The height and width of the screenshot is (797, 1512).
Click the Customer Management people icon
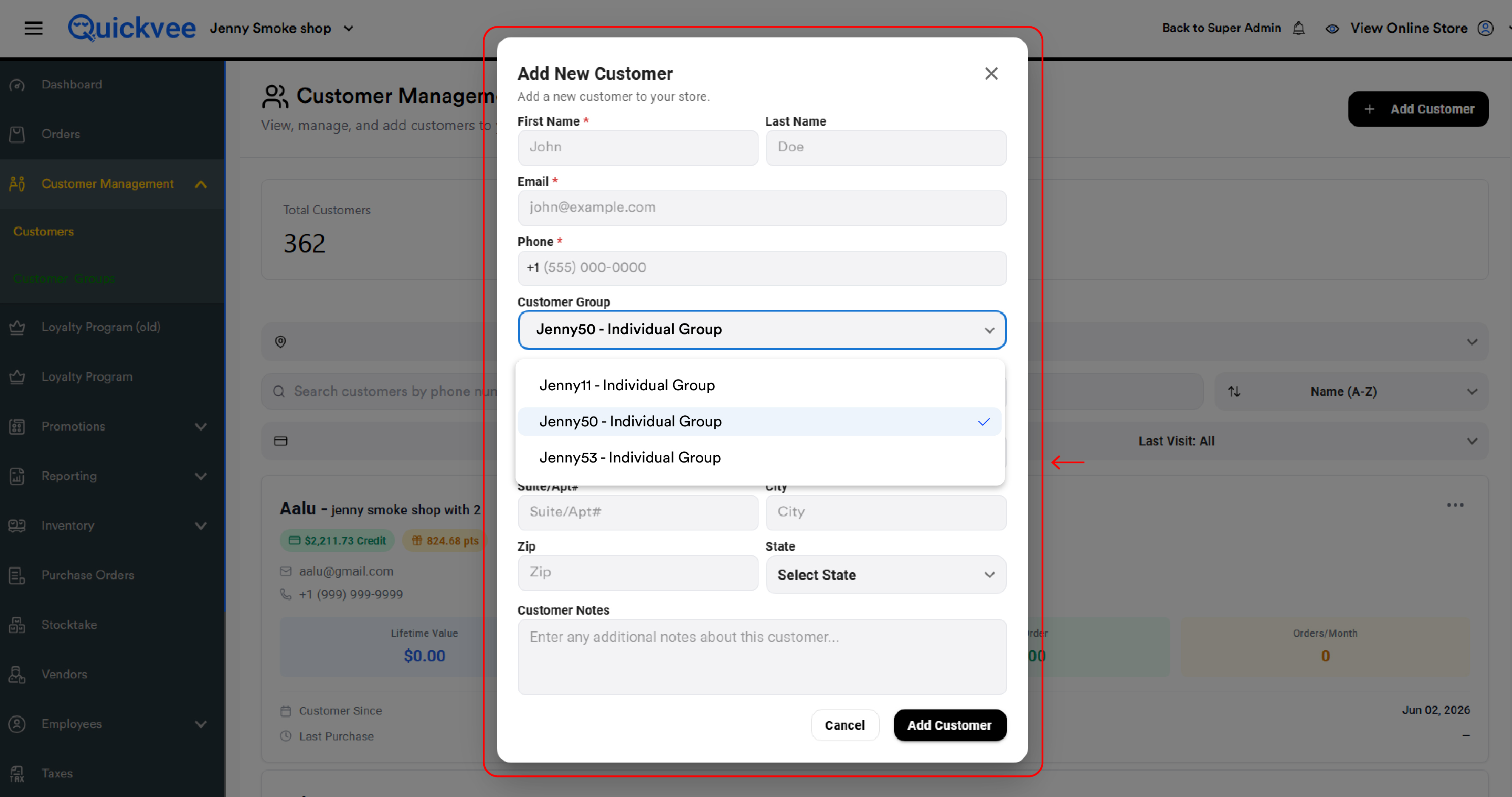[17, 184]
